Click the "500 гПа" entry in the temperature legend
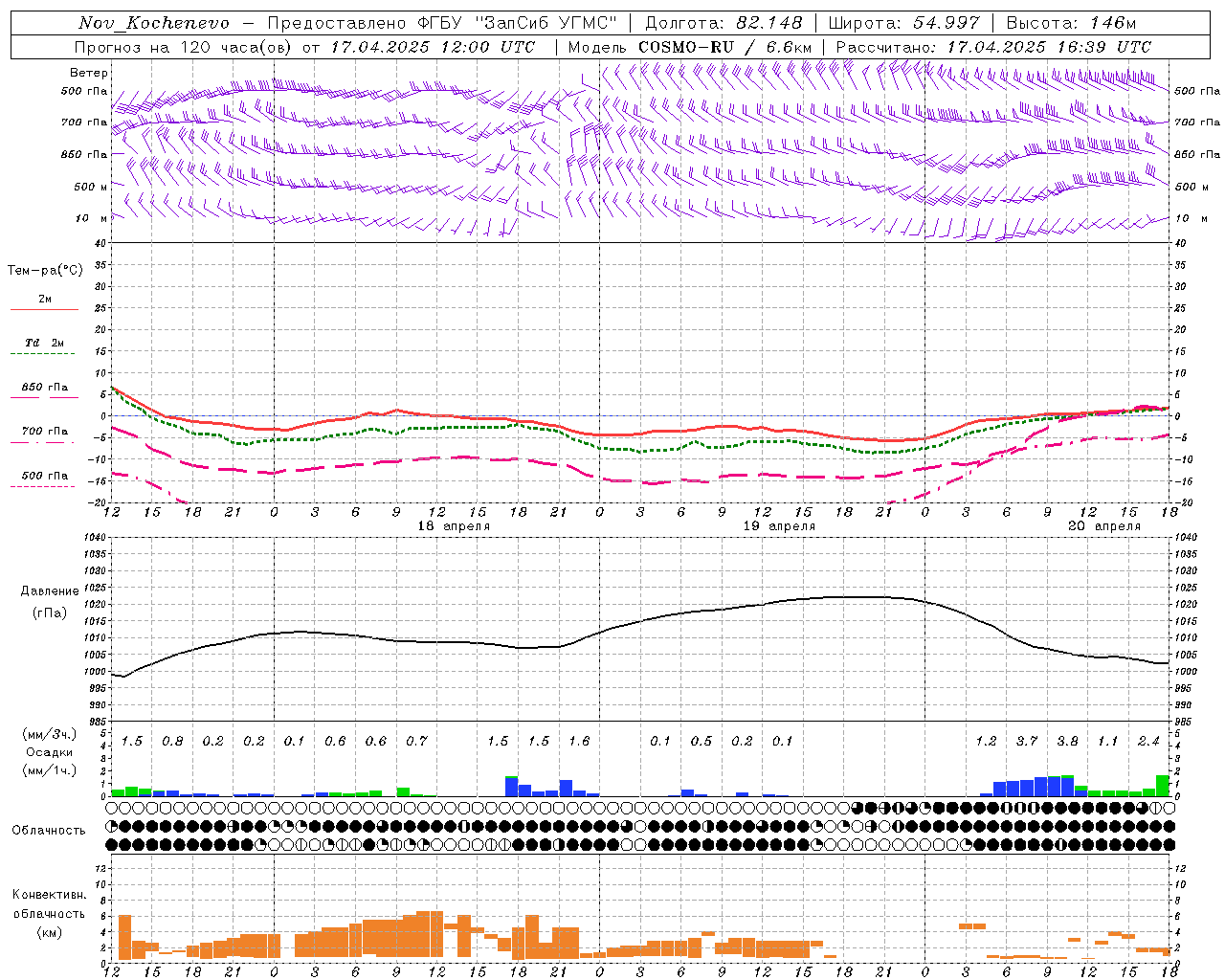 (x=45, y=476)
